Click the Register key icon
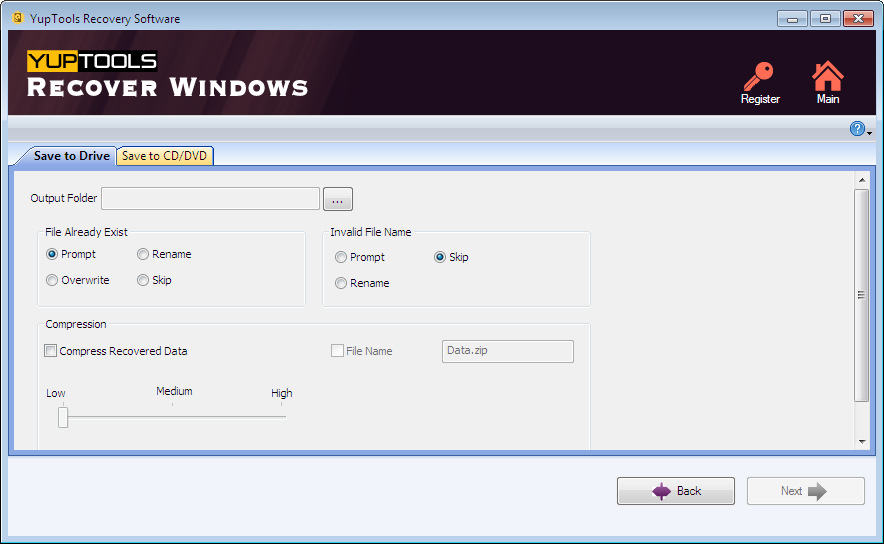The height and width of the screenshot is (544, 884). pos(759,77)
